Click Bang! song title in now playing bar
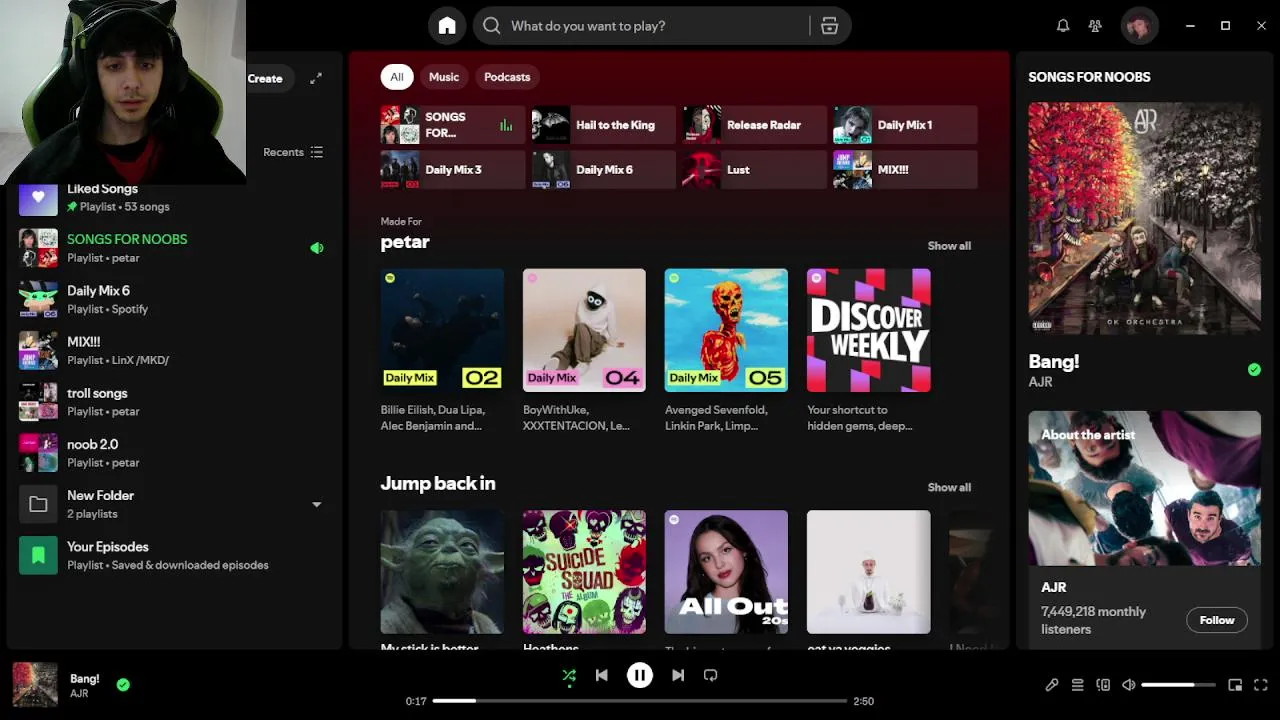 85,679
